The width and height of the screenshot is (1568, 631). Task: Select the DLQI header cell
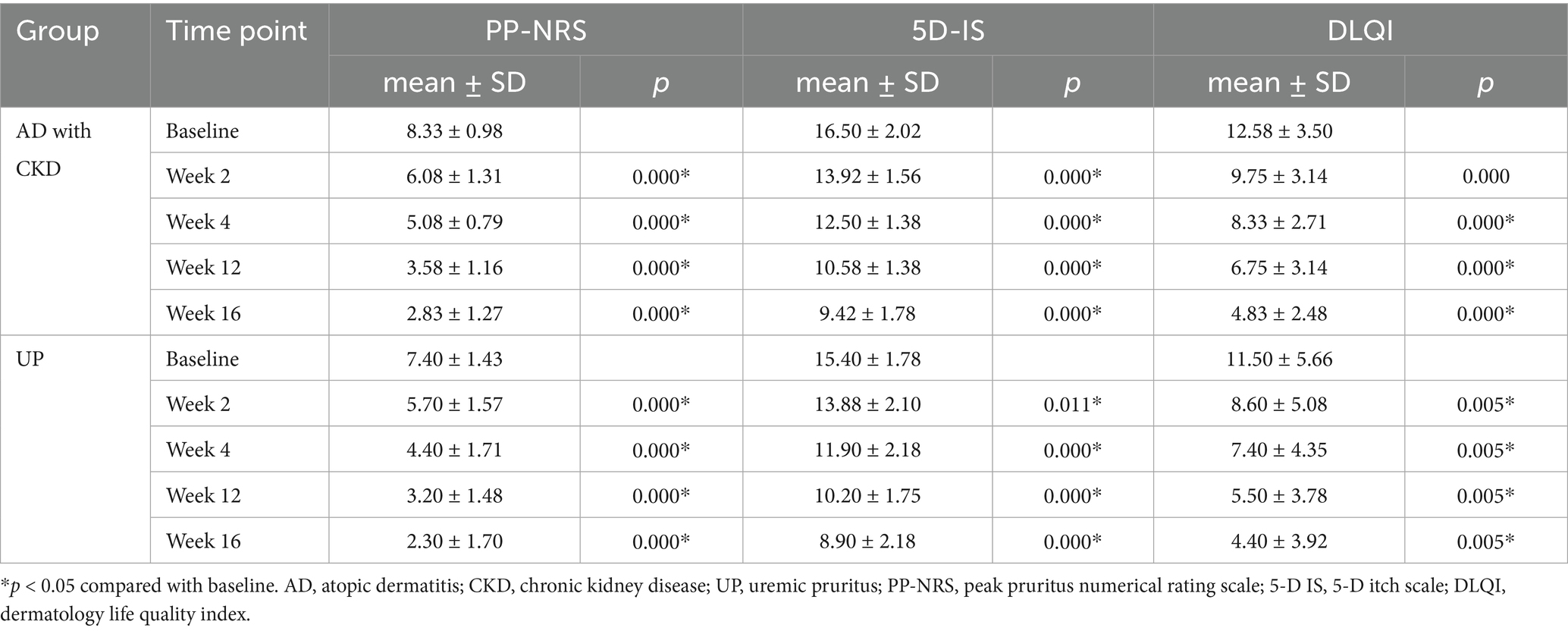pyautogui.click(x=1360, y=30)
